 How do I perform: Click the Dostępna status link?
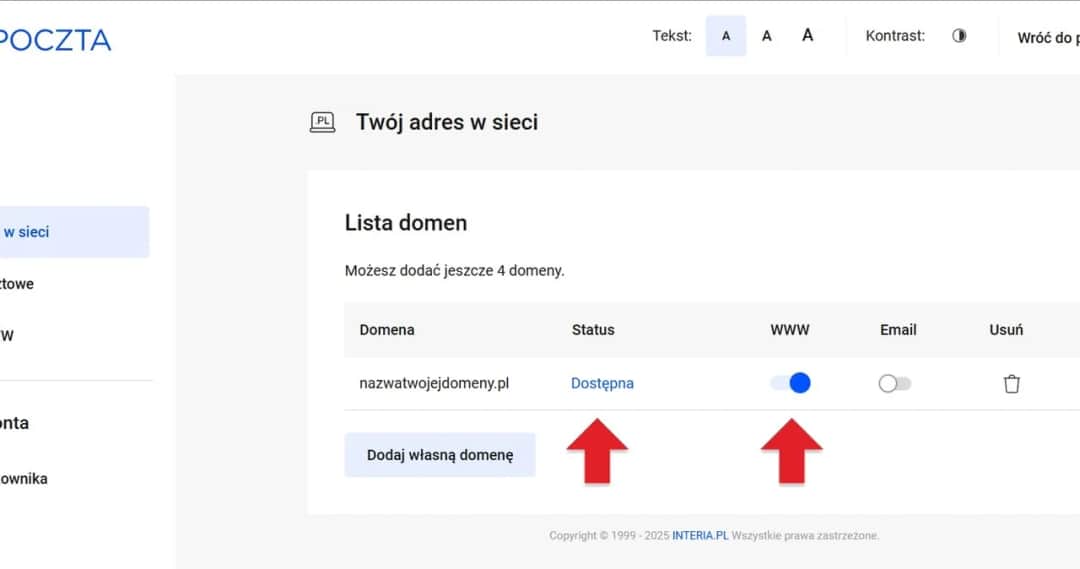[x=602, y=384]
